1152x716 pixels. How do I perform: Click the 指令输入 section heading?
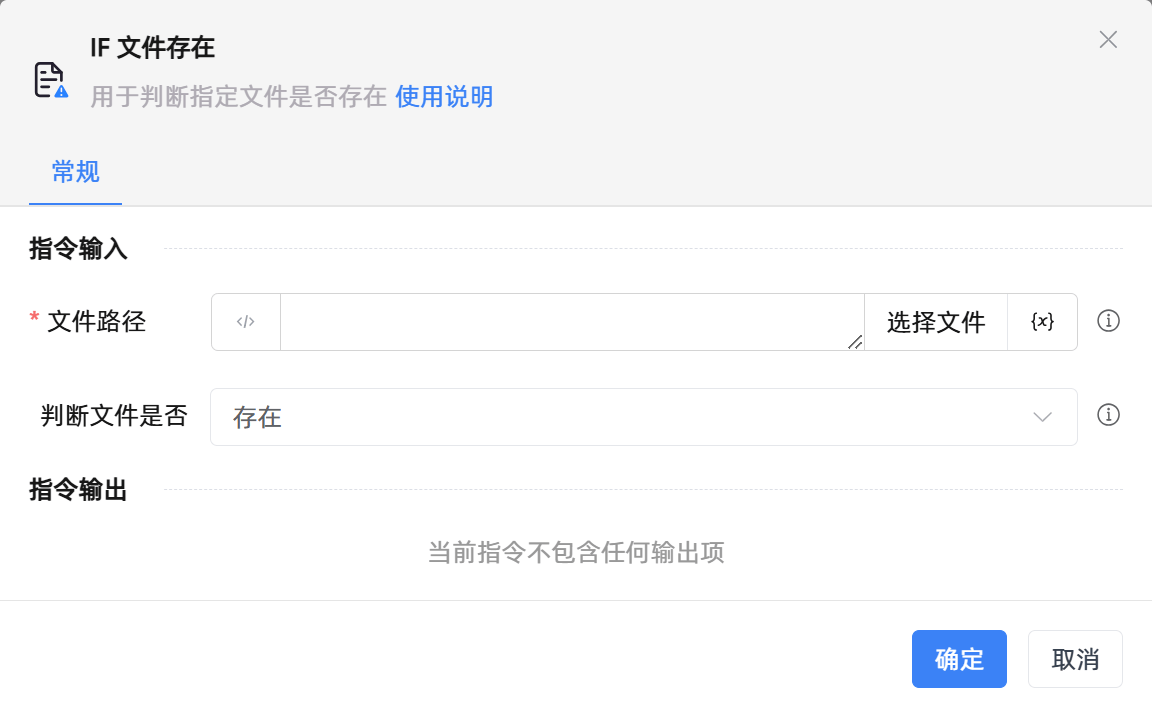coord(79,248)
